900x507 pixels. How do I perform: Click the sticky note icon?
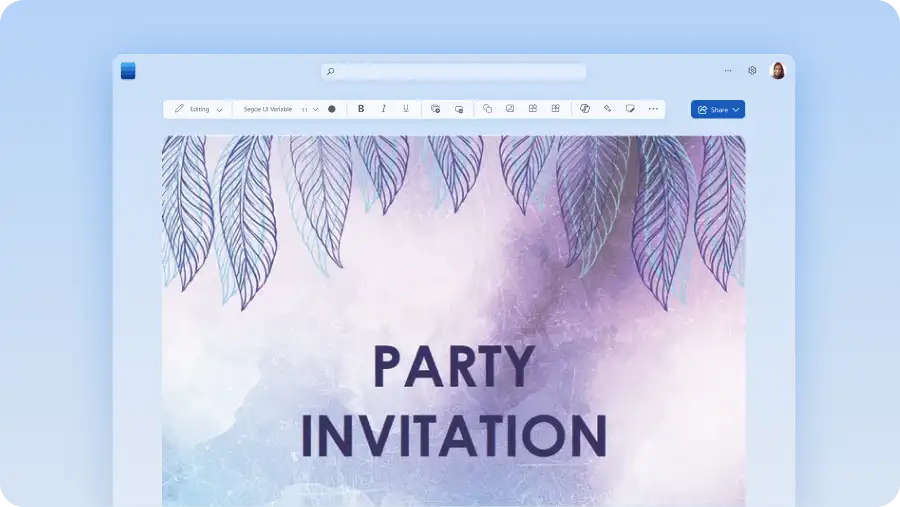coord(630,109)
